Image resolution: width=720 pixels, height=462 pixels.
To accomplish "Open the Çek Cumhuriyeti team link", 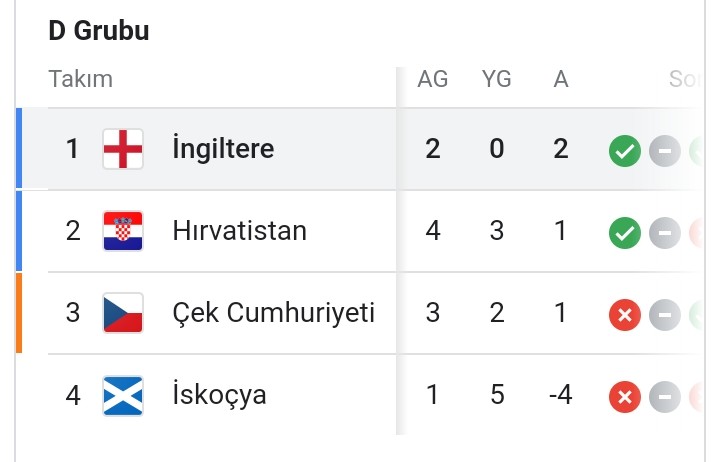I will pyautogui.click(x=274, y=314).
